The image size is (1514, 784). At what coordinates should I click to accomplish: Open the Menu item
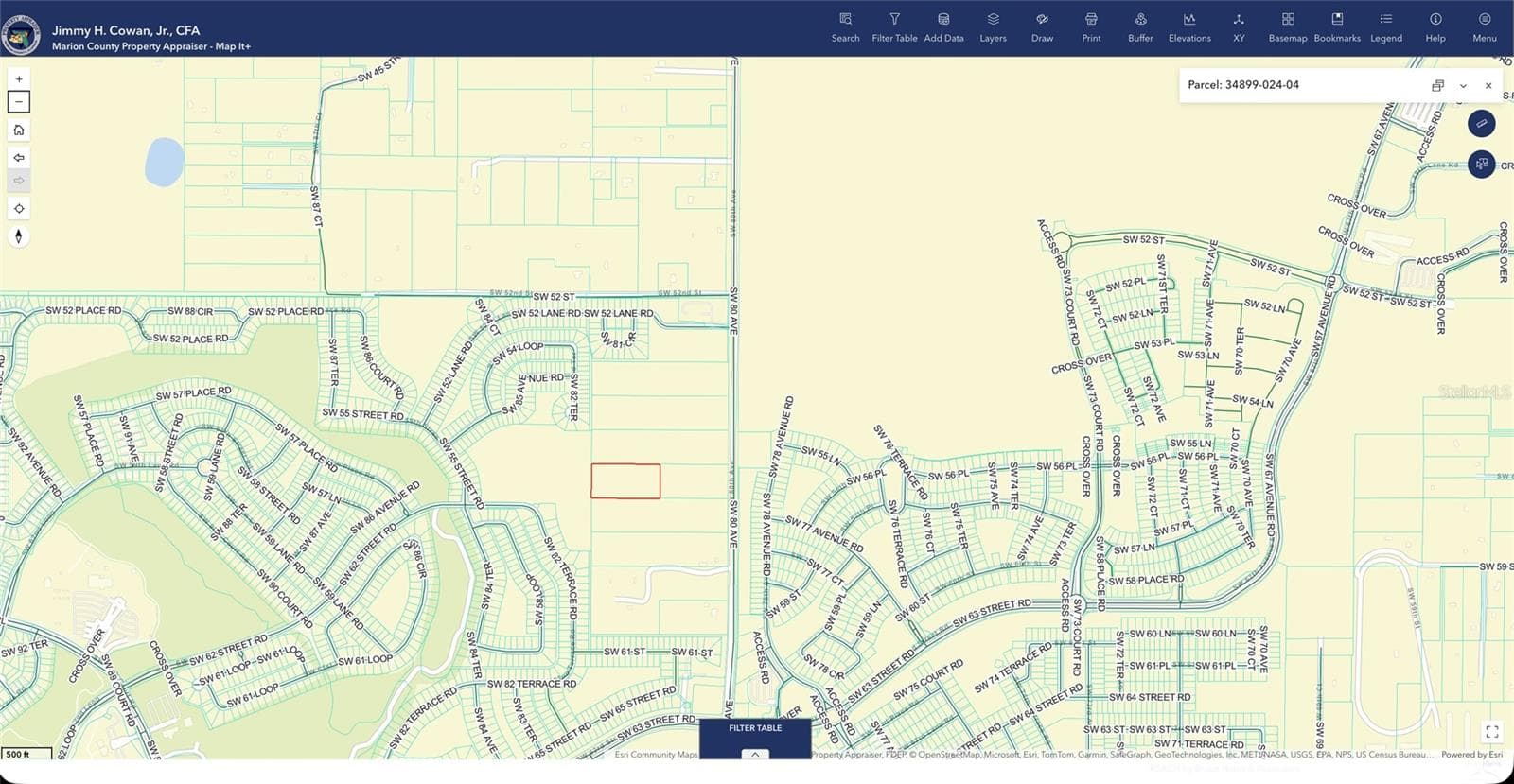tap(1485, 27)
